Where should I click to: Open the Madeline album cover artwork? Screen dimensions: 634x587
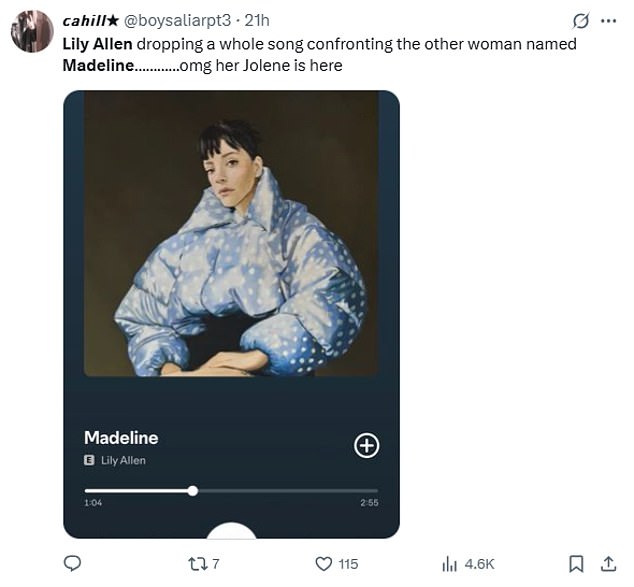(x=231, y=234)
